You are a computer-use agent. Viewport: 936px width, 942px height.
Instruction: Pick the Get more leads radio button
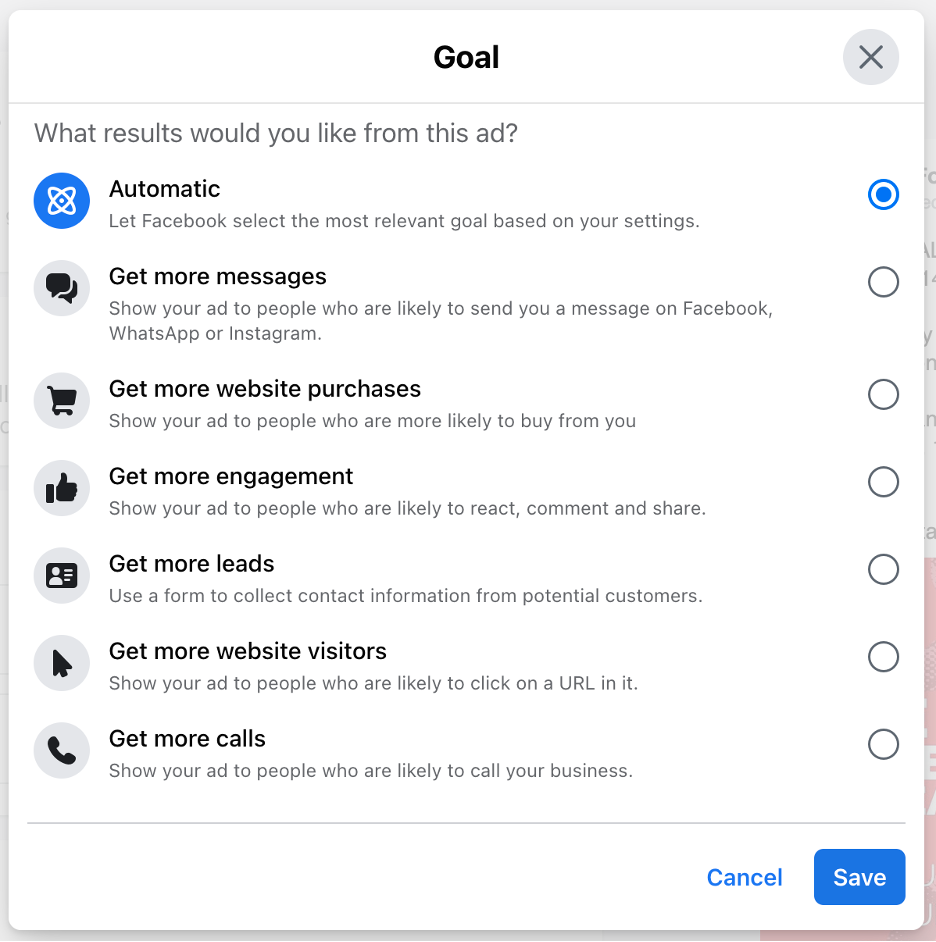[x=883, y=570]
